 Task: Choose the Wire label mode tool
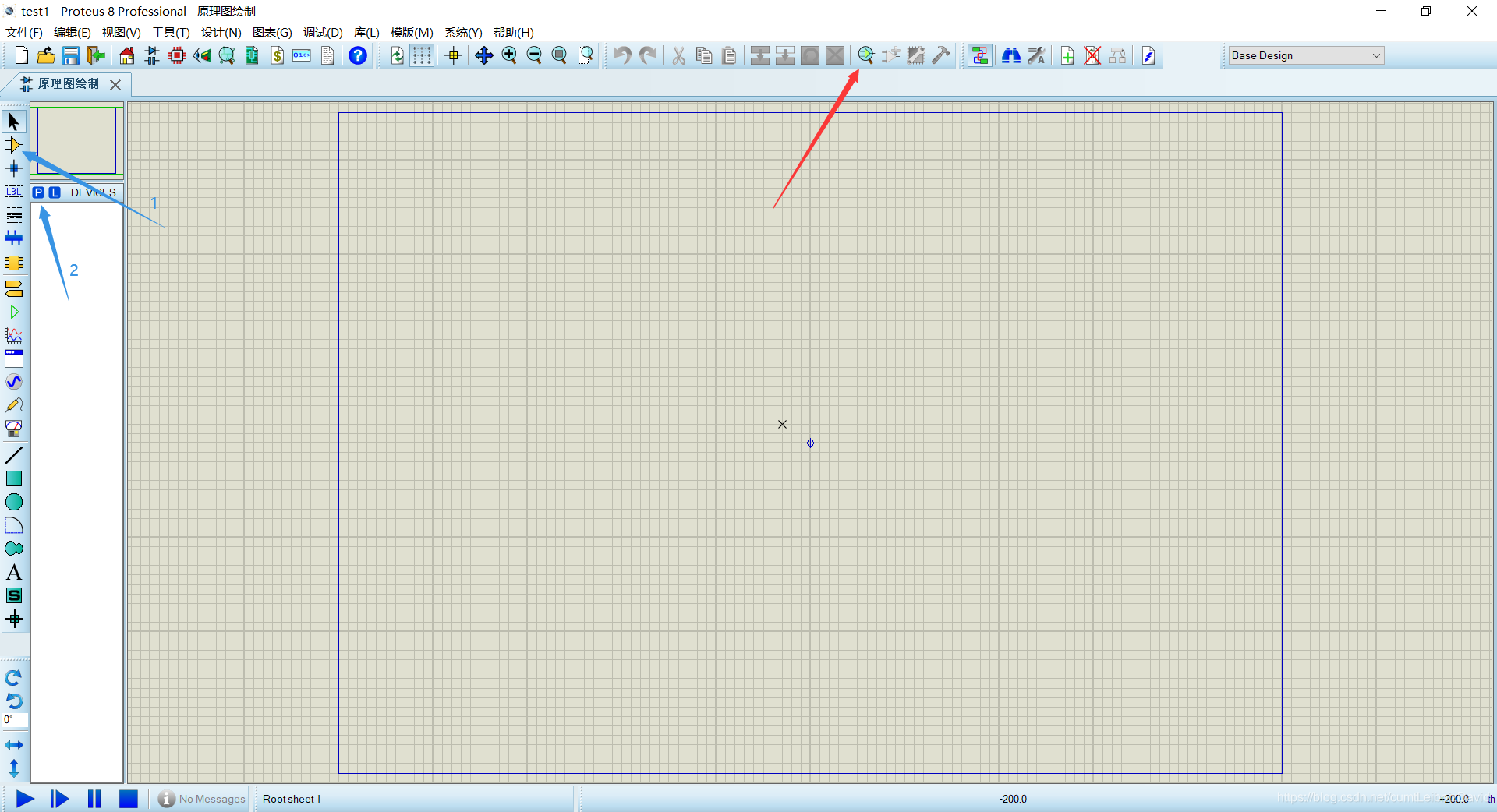coord(14,192)
